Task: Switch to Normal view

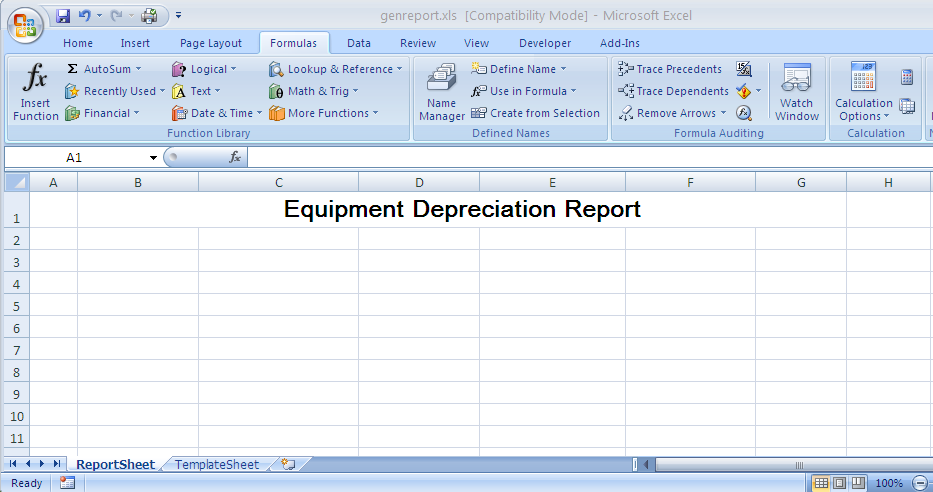Action: [821, 483]
